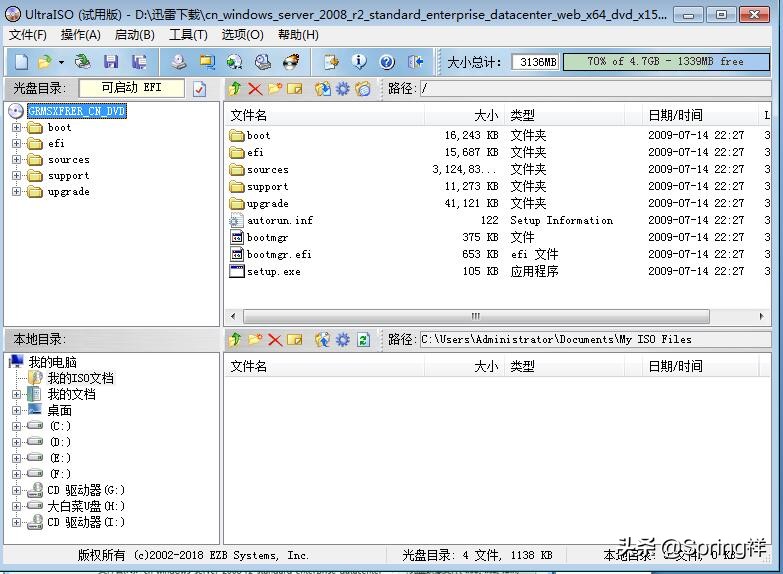Select 我的ISO文档 in local tree
The width and height of the screenshot is (783, 574).
pyautogui.click(x=80, y=378)
